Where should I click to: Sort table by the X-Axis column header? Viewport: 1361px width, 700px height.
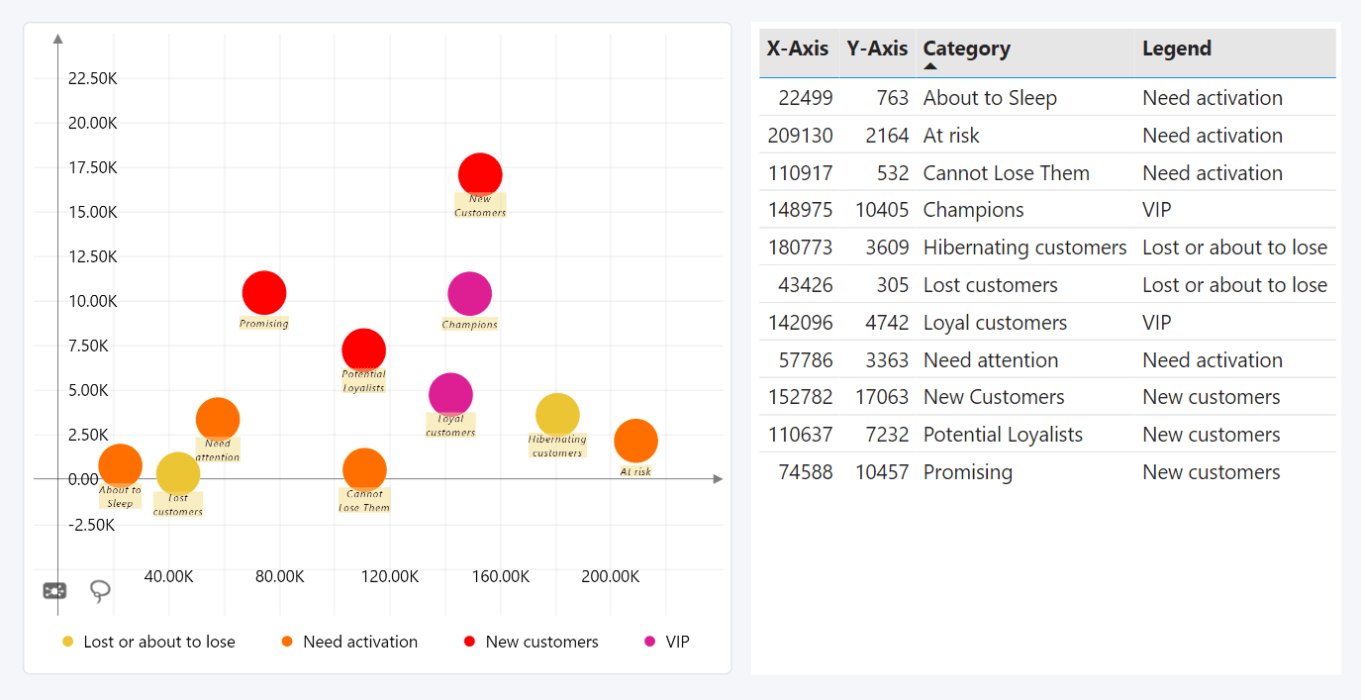[797, 49]
